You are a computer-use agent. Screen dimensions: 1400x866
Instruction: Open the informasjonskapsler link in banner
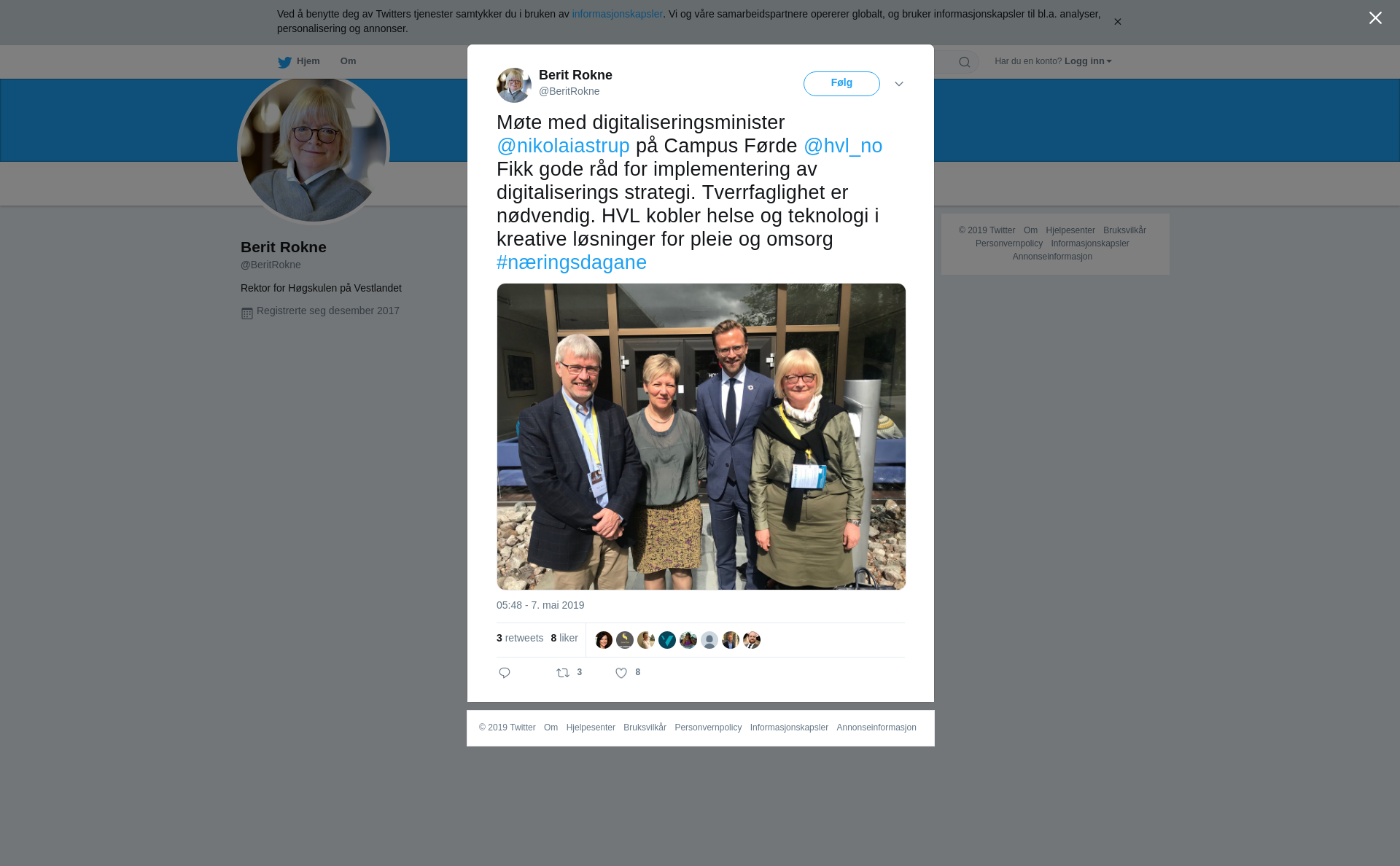pyautogui.click(x=617, y=14)
